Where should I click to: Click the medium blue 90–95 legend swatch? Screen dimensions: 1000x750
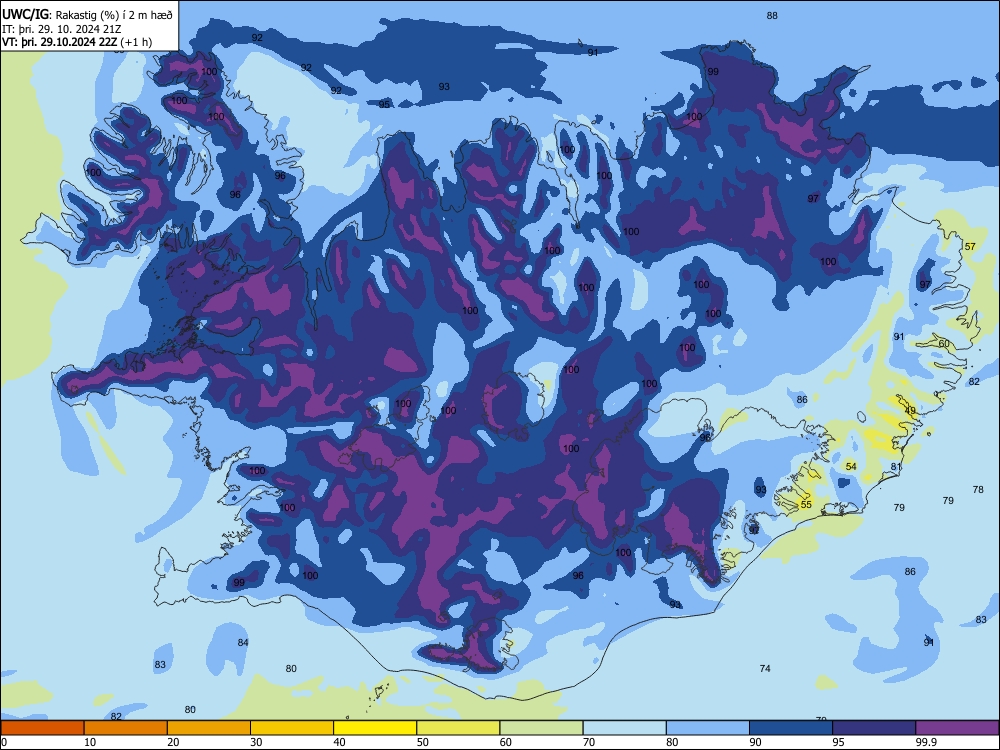[791, 728]
